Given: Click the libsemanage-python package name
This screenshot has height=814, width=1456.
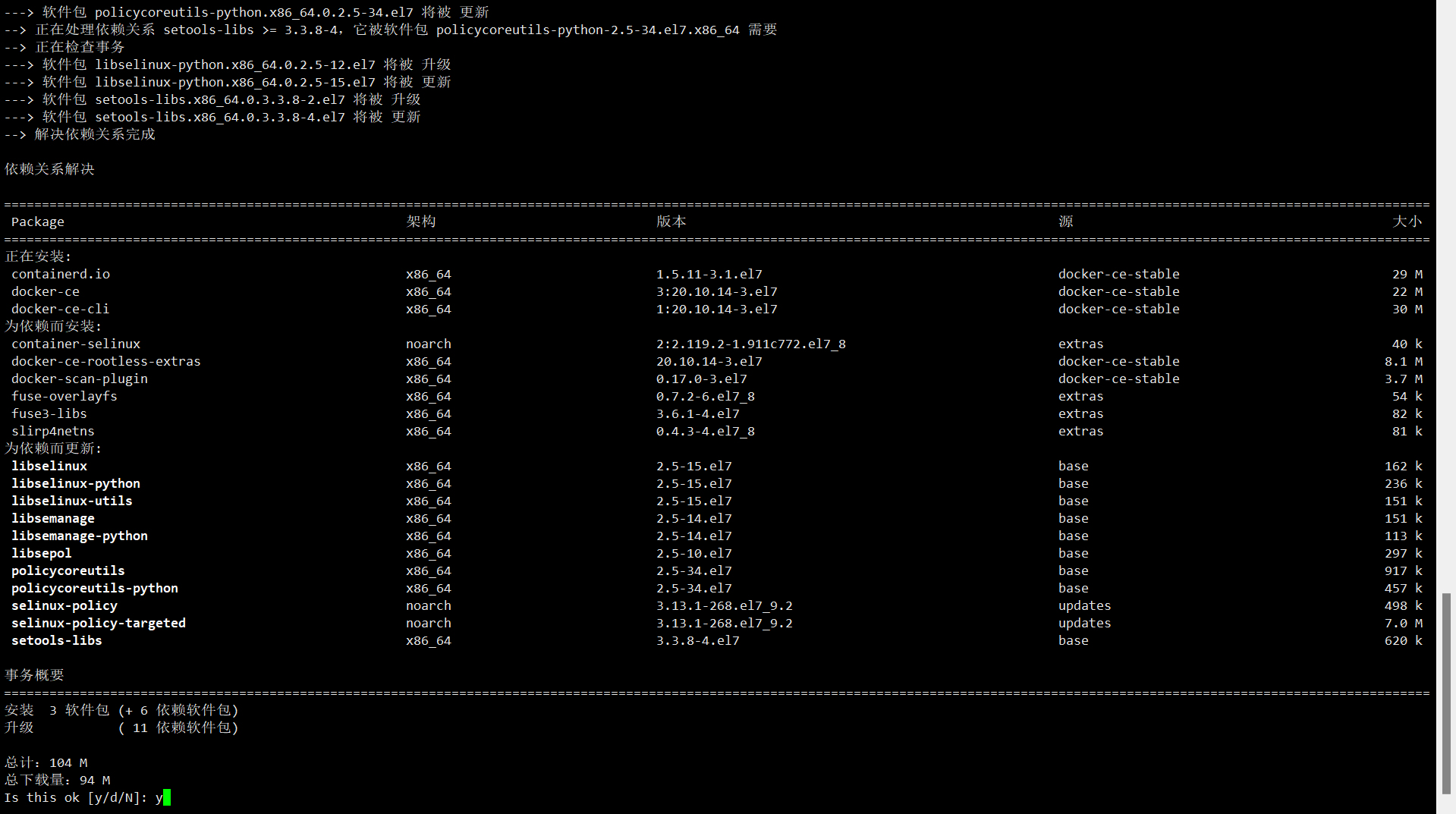Looking at the screenshot, I should click(80, 536).
